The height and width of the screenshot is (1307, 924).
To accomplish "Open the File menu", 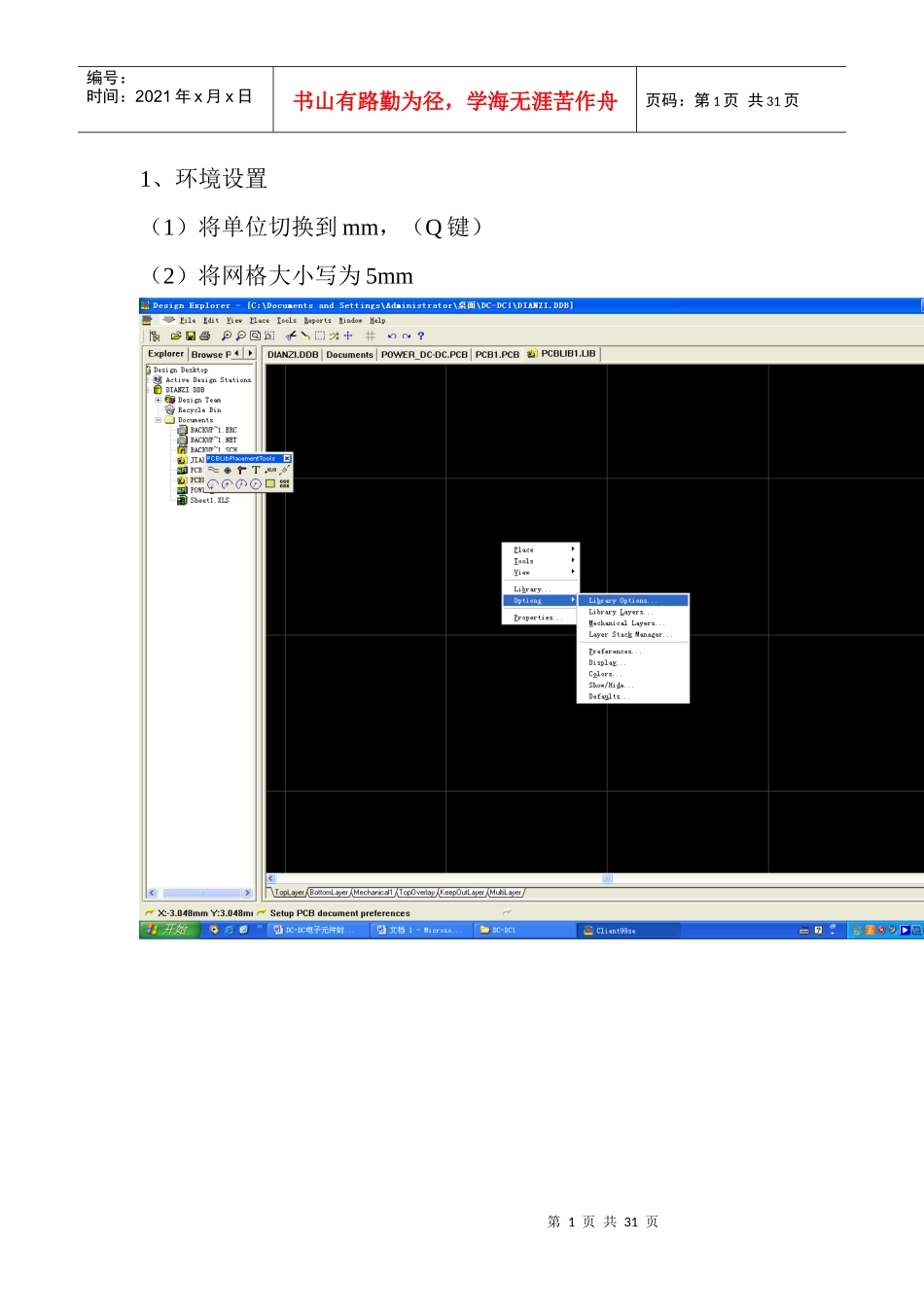I will [188, 320].
